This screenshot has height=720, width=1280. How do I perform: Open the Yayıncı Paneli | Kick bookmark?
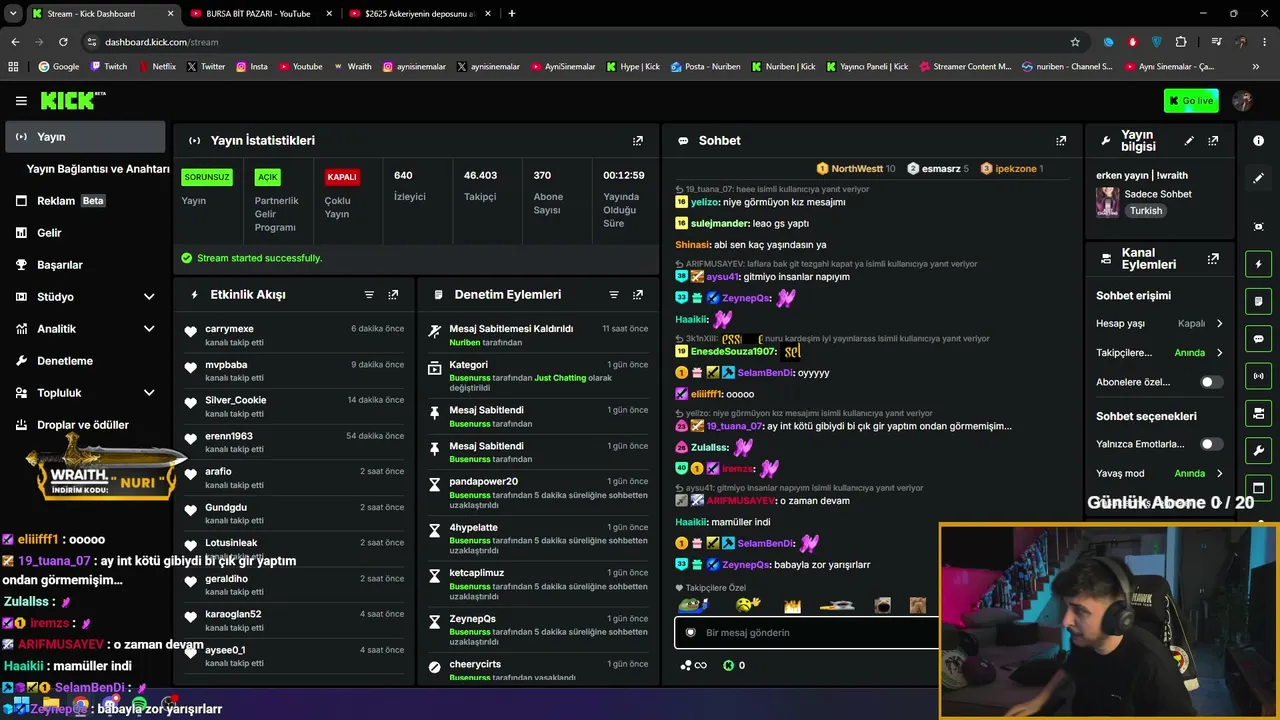pyautogui.click(x=867, y=67)
